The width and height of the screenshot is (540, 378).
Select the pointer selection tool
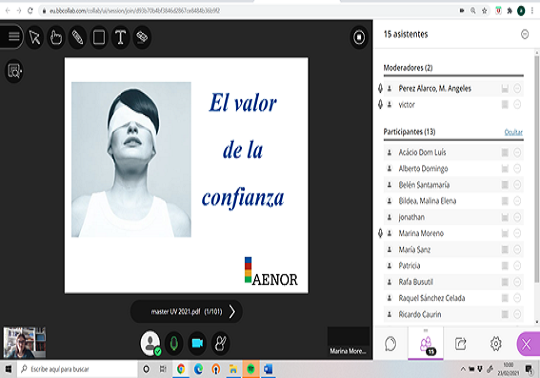coord(34,37)
